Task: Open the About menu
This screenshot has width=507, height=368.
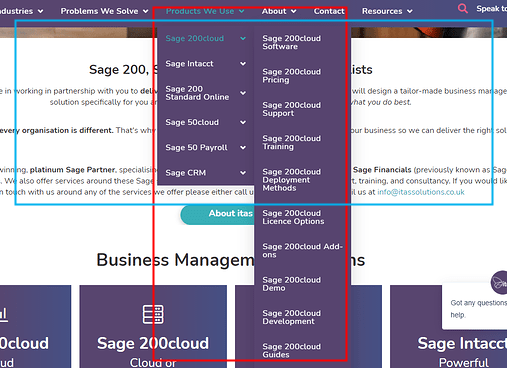Action: click(274, 11)
